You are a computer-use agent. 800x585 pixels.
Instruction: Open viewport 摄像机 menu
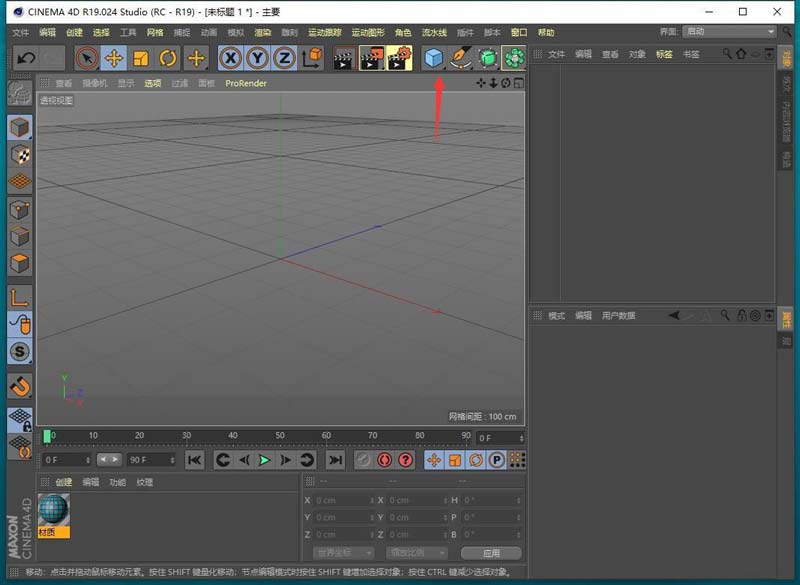click(95, 83)
